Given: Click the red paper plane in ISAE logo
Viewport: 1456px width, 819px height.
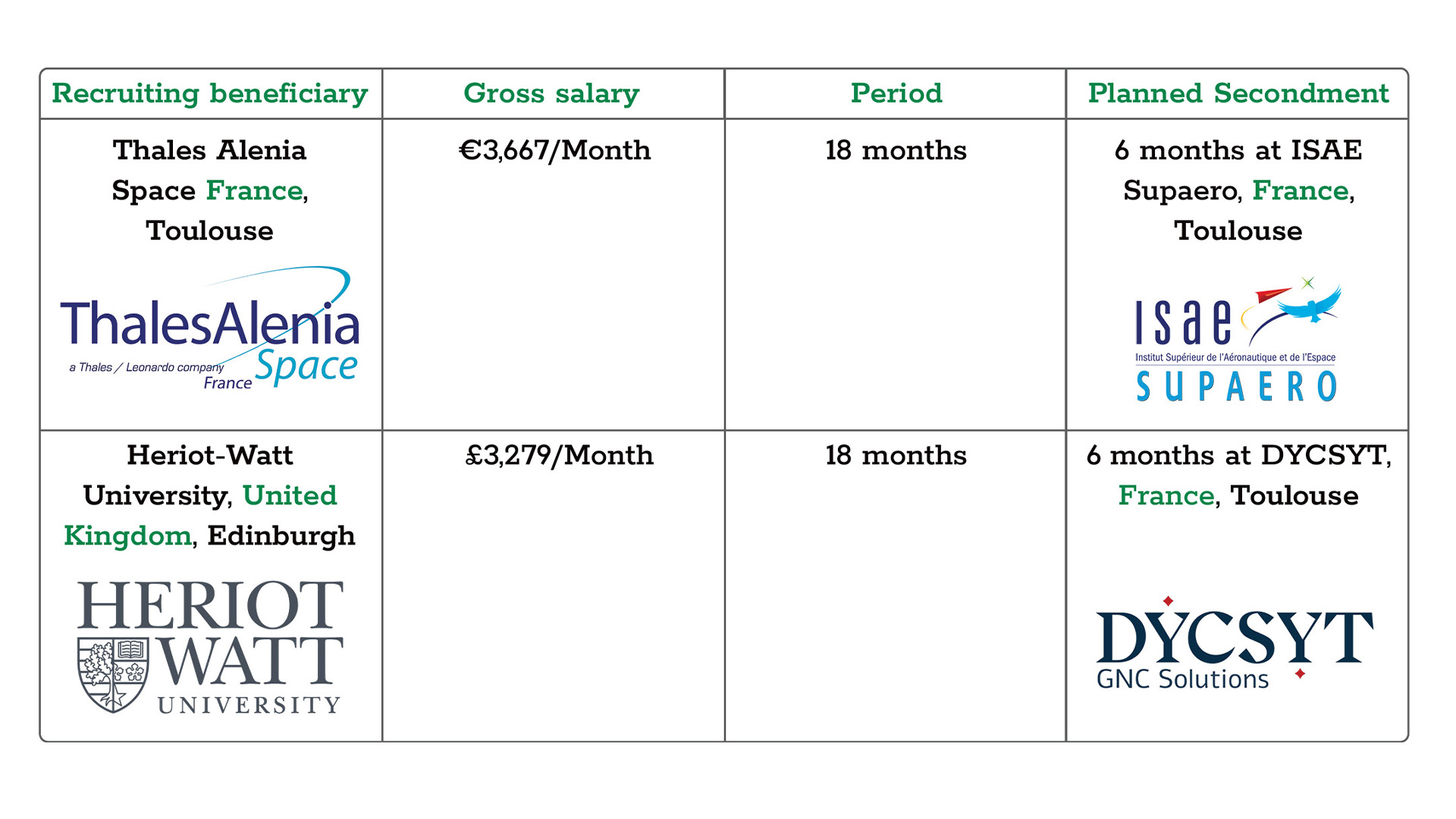Looking at the screenshot, I should [x=1272, y=293].
